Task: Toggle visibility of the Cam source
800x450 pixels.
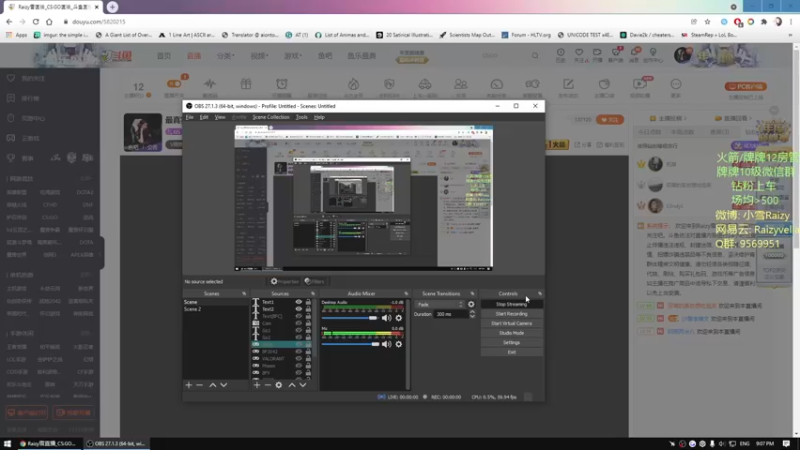Action: click(298, 323)
